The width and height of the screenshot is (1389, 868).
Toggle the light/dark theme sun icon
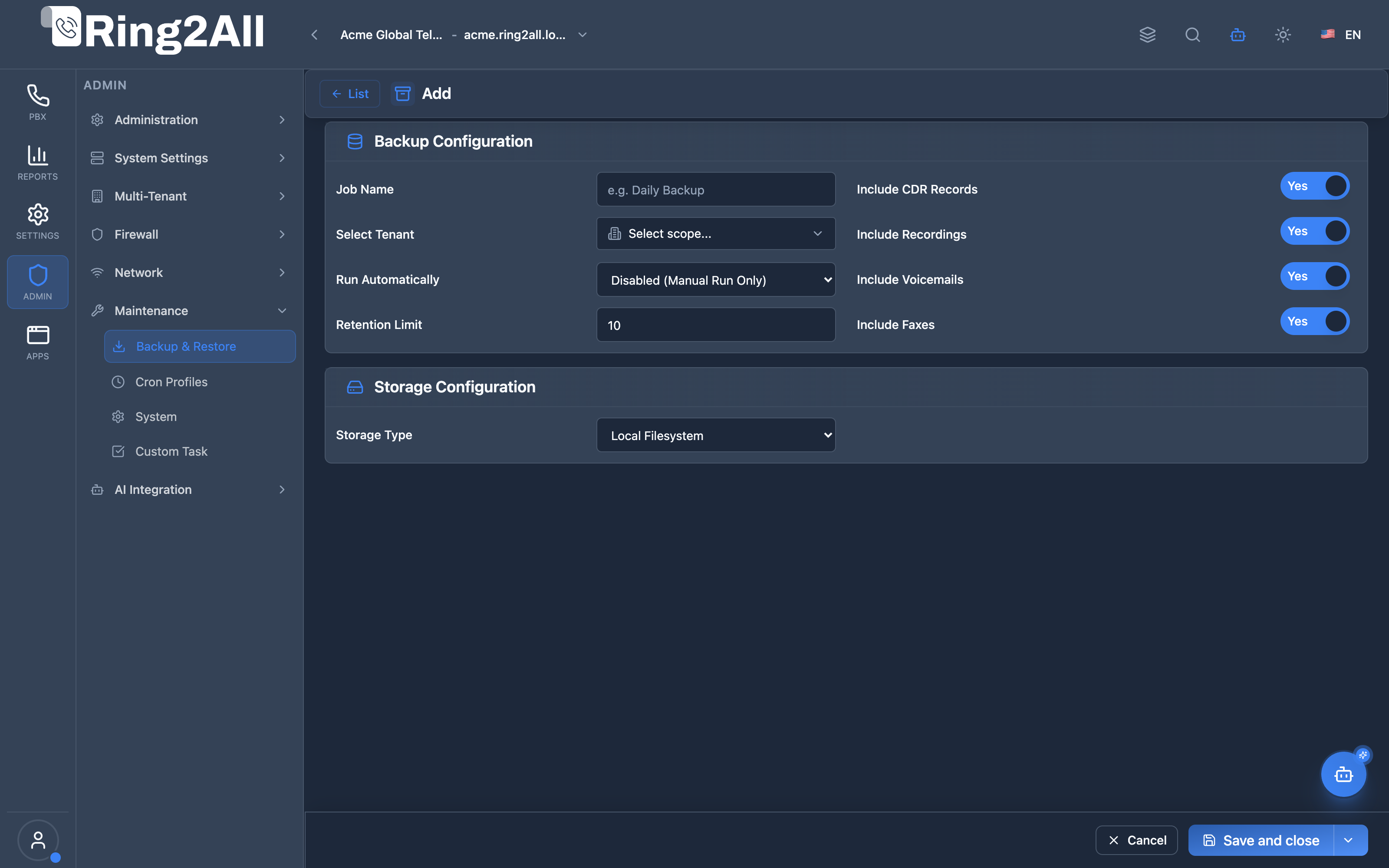1283,34
